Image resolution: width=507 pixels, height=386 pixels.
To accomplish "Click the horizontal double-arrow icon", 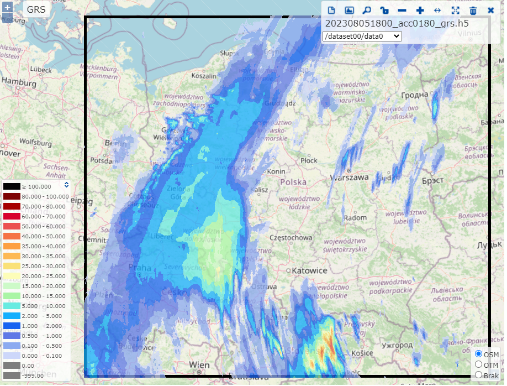I will 438,10.
